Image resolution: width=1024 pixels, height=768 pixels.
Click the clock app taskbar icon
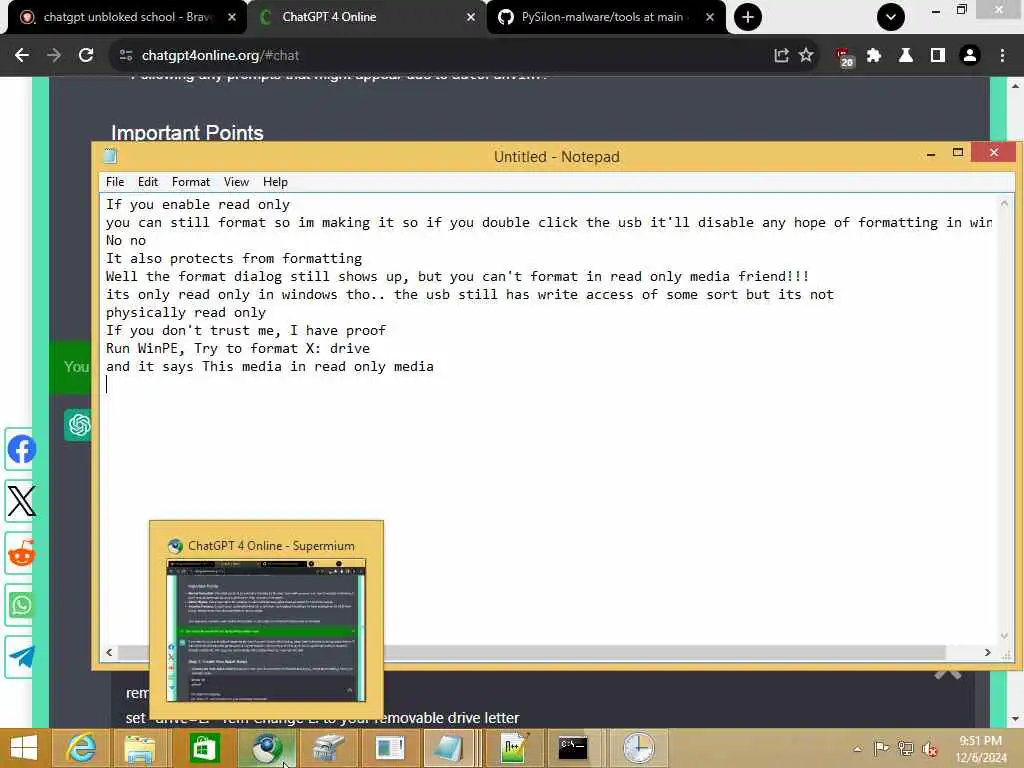[x=638, y=748]
